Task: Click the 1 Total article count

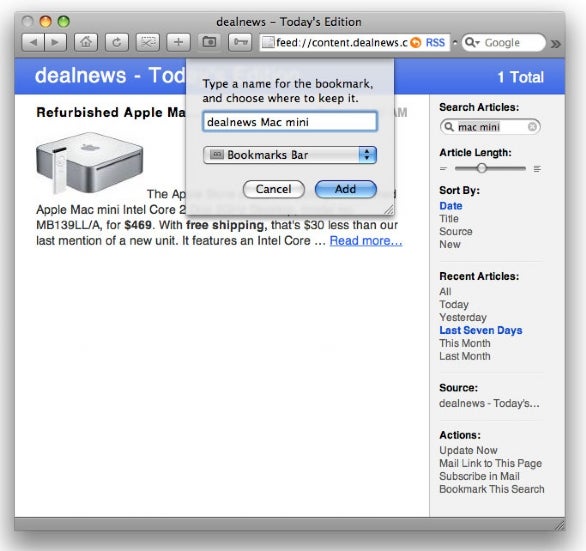Action: [x=520, y=77]
